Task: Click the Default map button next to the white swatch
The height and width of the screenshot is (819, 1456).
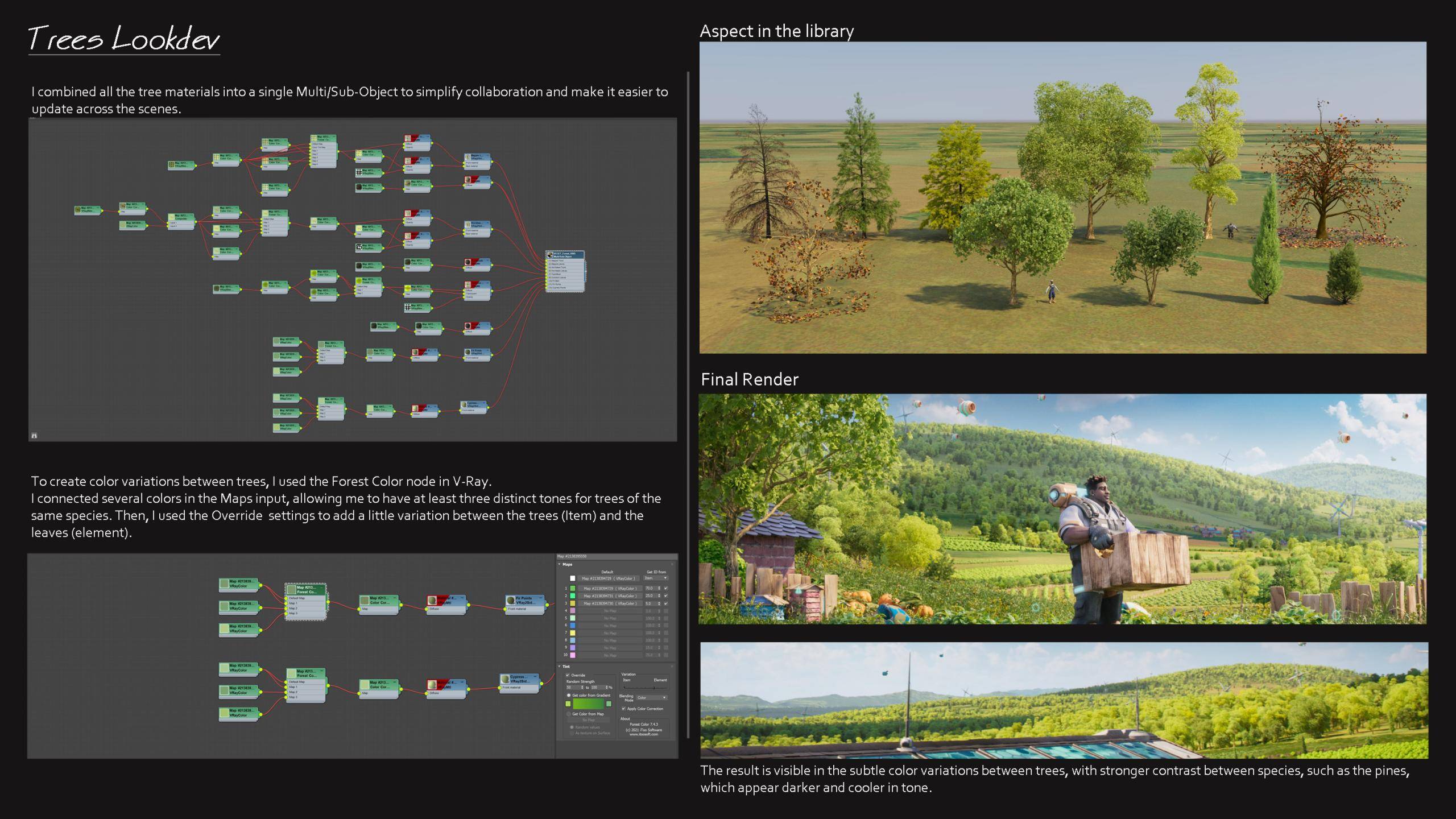Action: coord(609,578)
